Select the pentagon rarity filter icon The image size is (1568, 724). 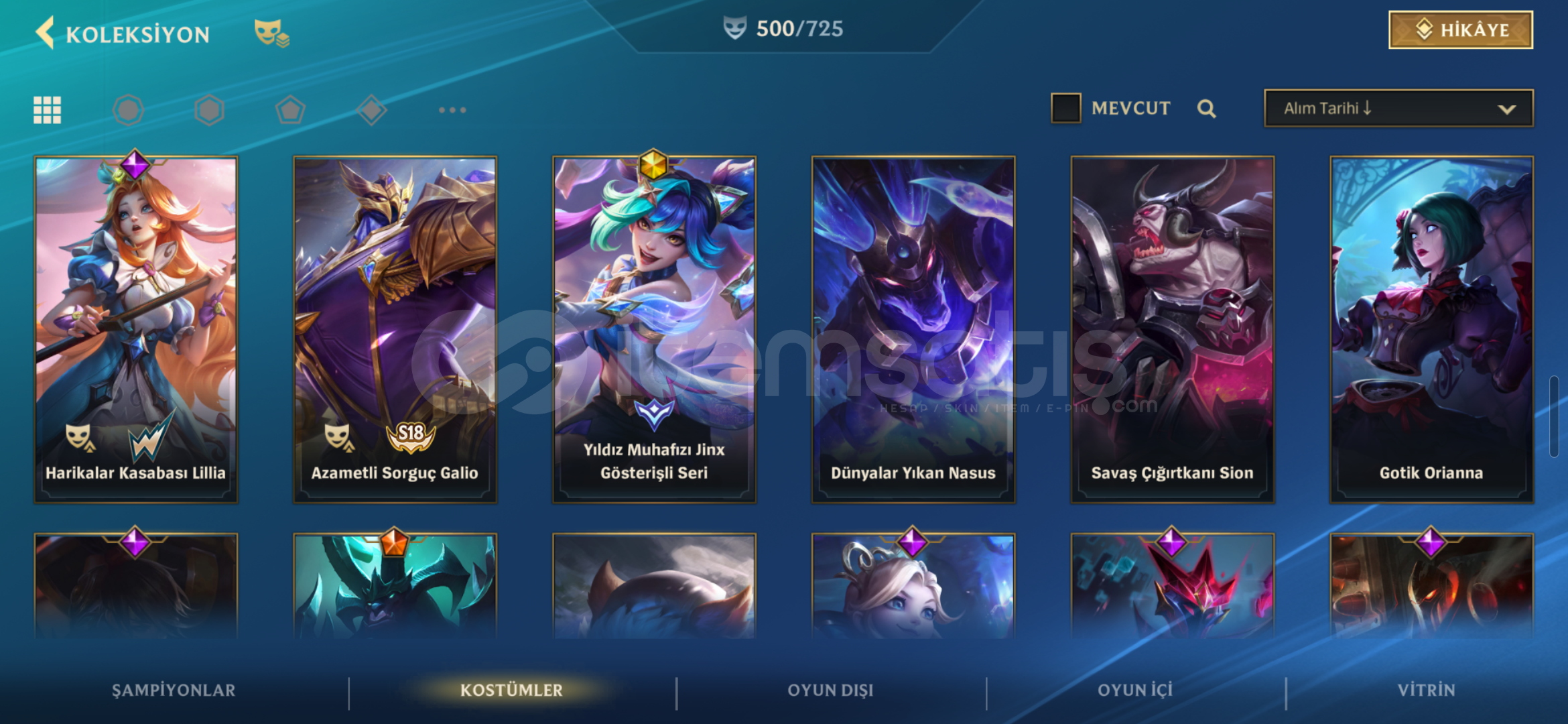click(290, 110)
